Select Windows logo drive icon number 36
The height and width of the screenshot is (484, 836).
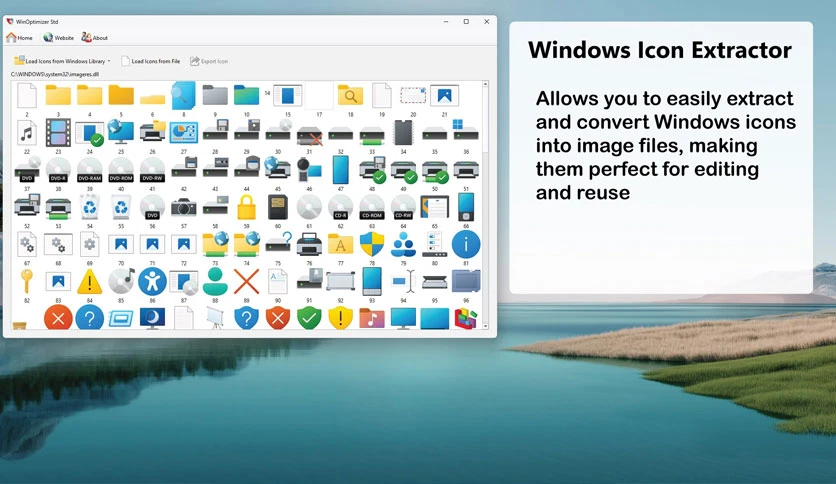(466, 131)
